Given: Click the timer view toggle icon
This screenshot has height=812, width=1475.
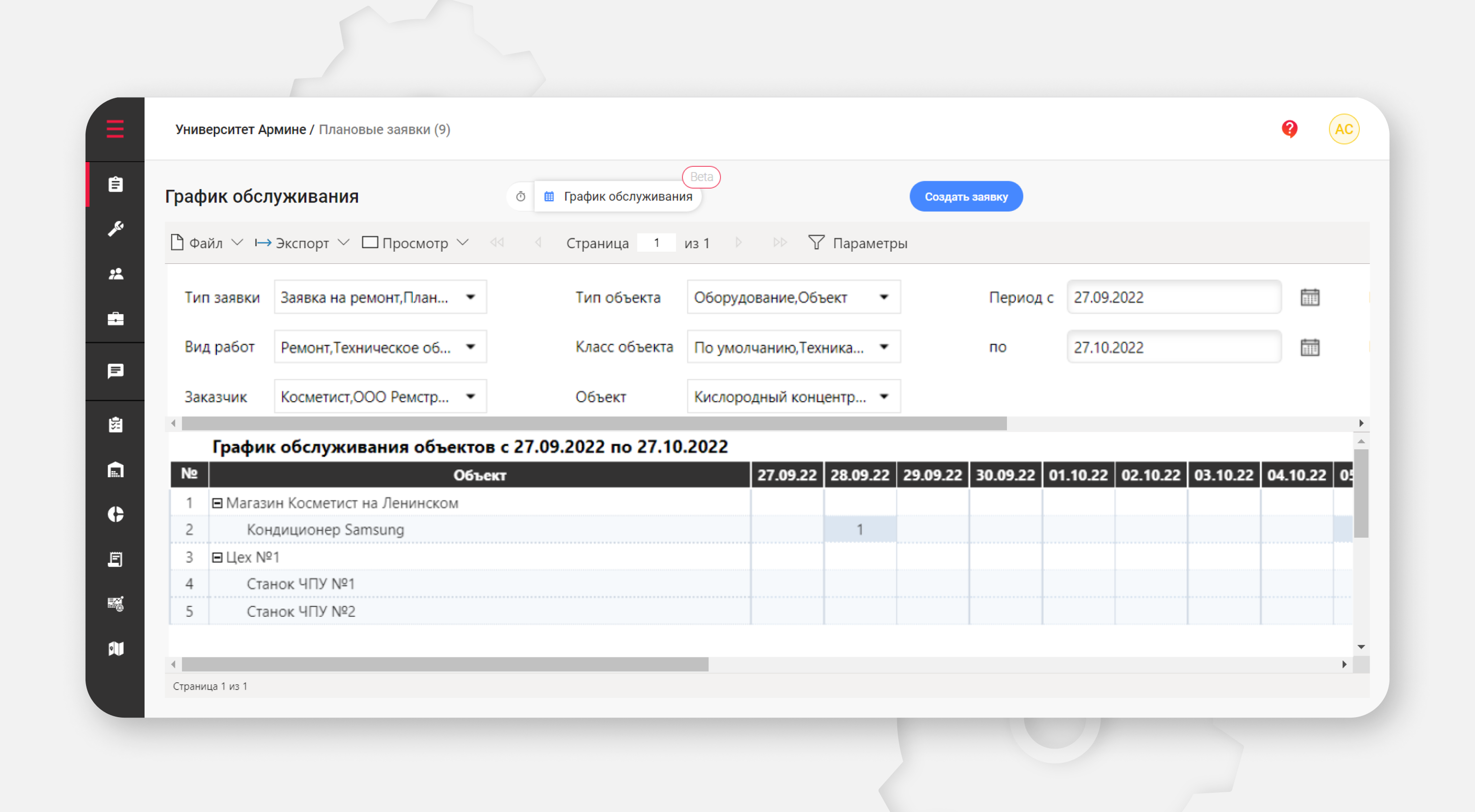Looking at the screenshot, I should click(x=521, y=196).
